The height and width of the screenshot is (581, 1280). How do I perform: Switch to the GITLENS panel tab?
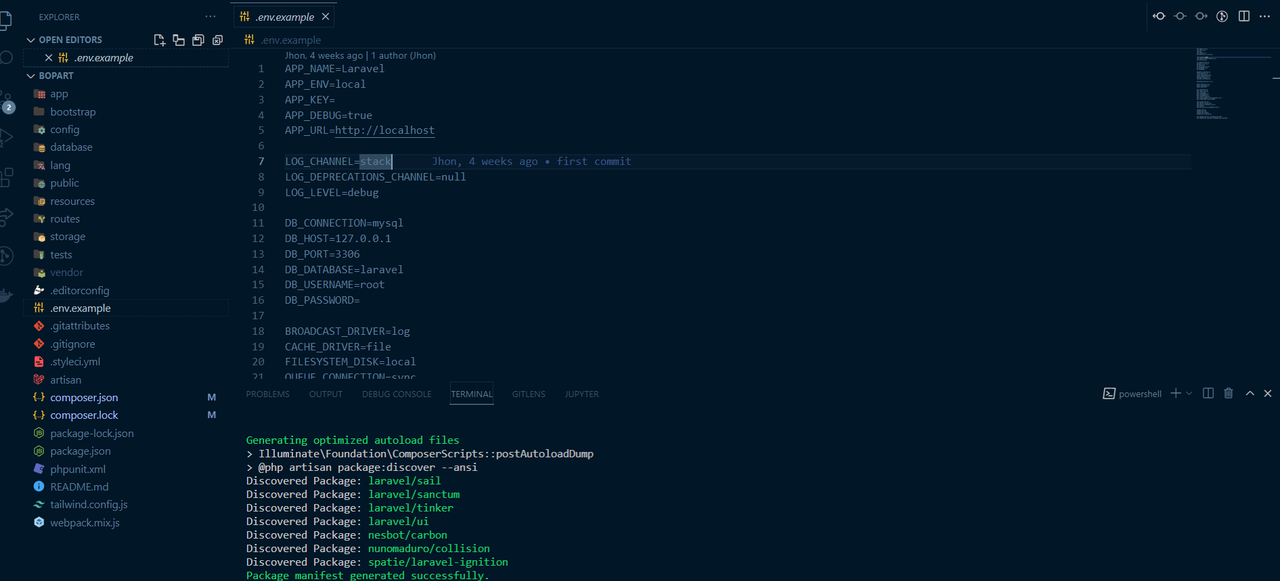click(529, 394)
